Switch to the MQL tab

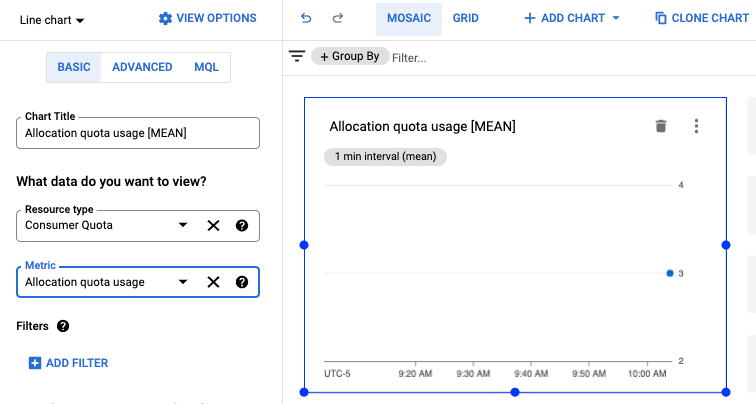pos(205,67)
